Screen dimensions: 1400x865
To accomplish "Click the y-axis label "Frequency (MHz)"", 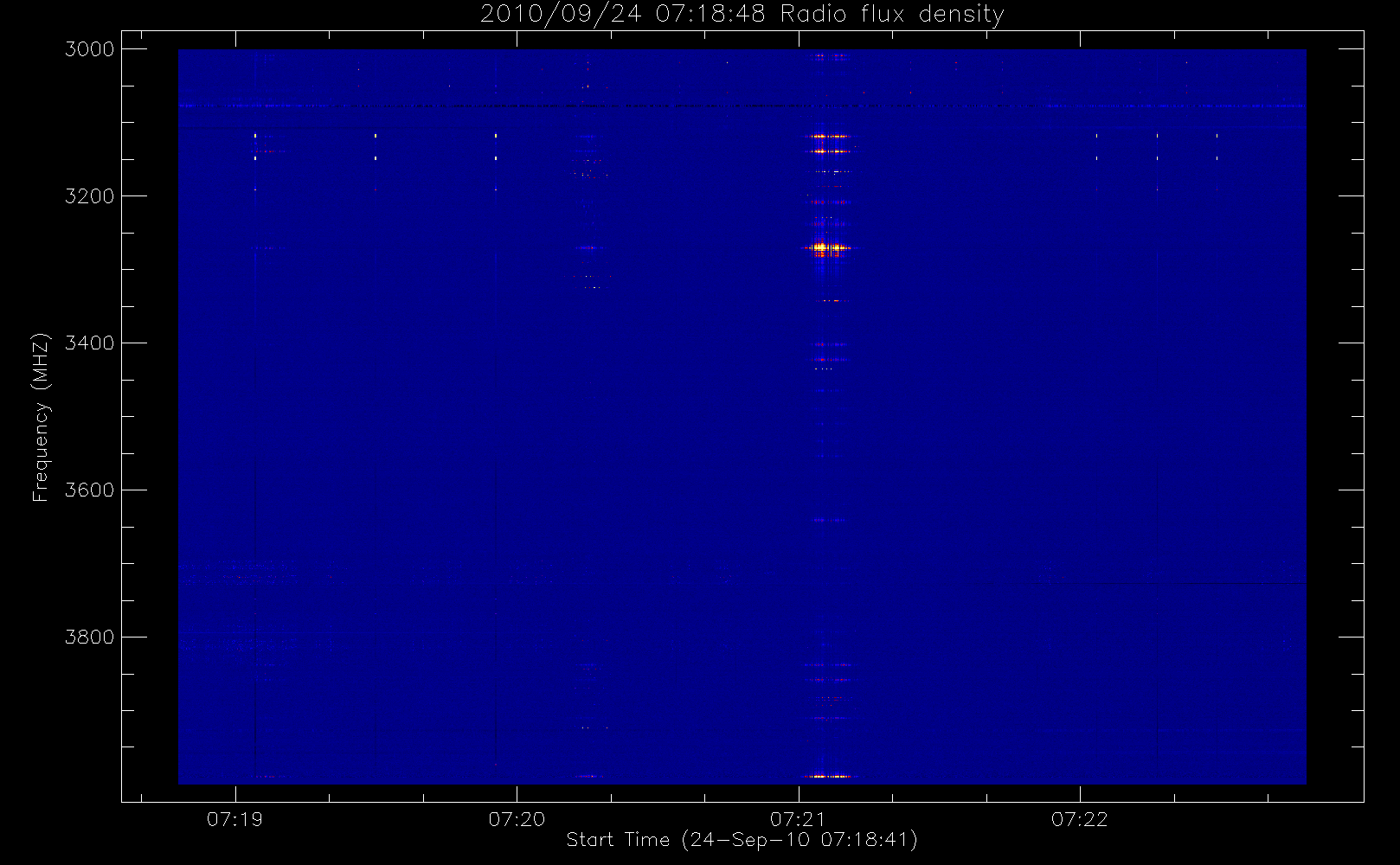I will (x=41, y=417).
